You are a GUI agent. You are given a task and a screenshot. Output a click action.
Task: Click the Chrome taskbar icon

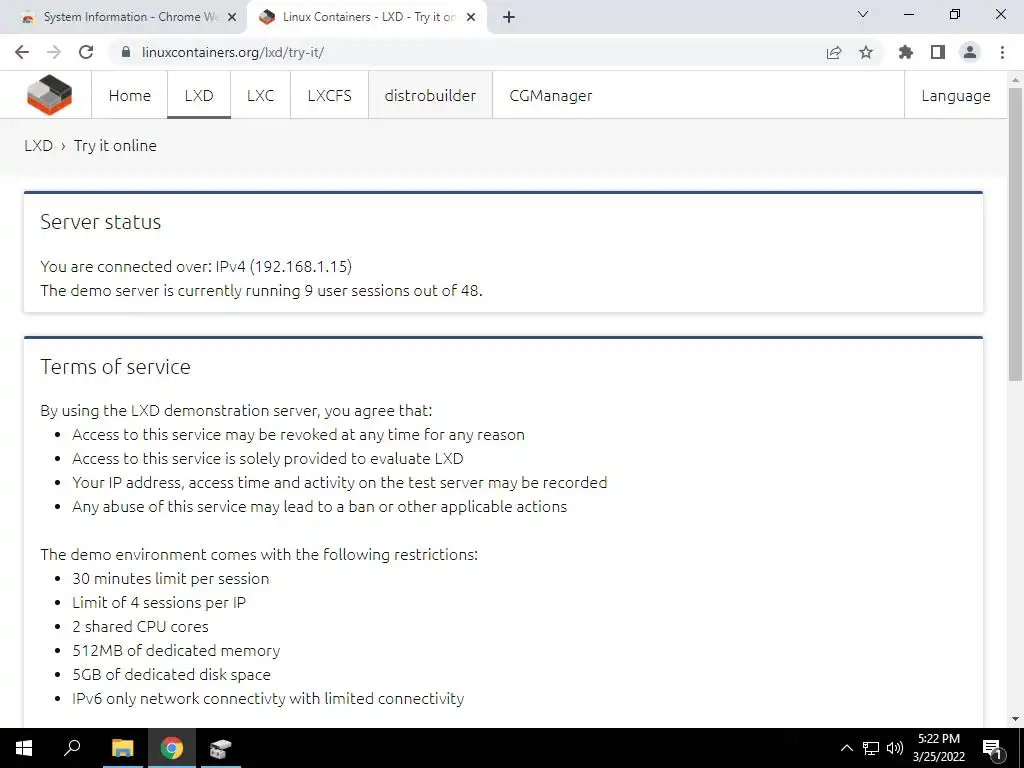tap(172, 748)
